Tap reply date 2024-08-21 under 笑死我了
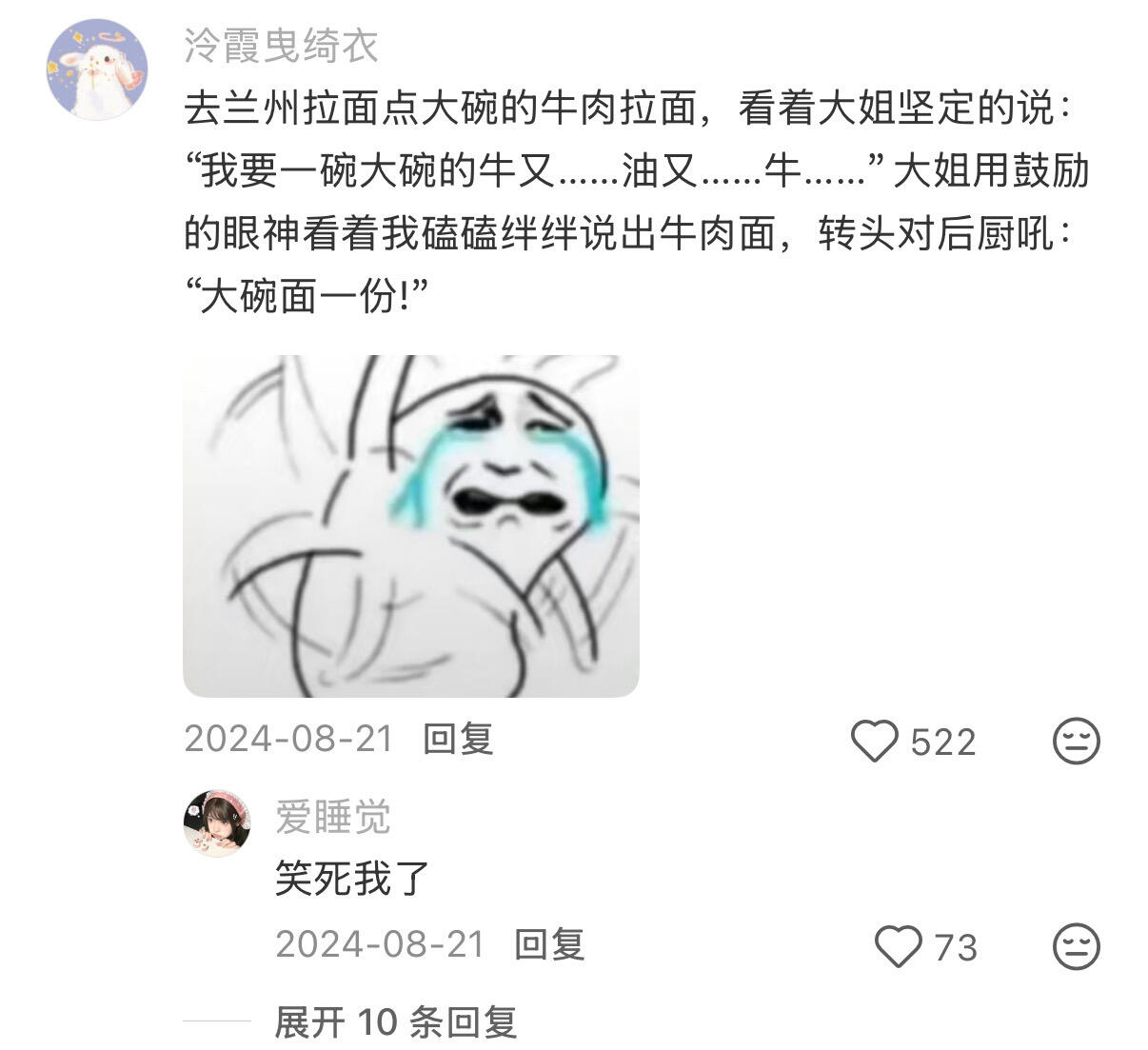The width and height of the screenshot is (1148, 1050). click(x=381, y=944)
